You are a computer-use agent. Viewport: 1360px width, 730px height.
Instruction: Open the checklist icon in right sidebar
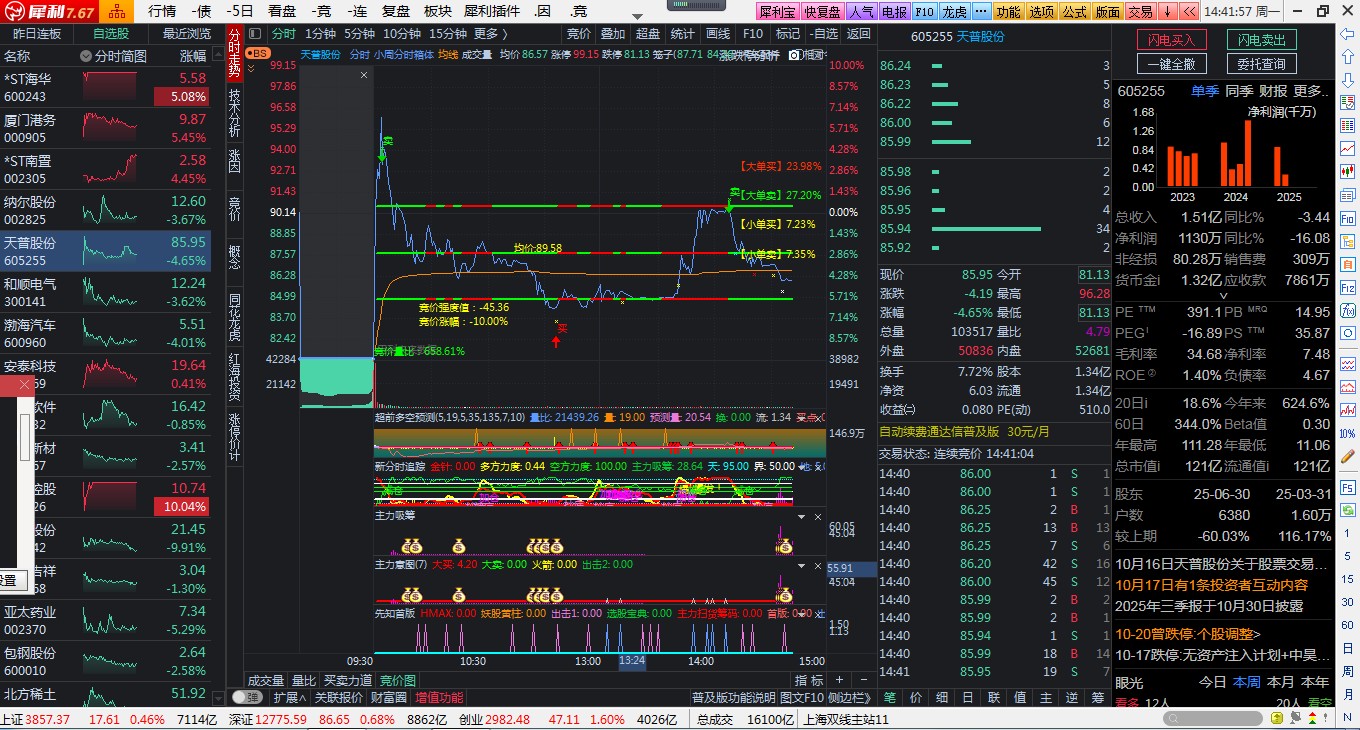point(1347,101)
